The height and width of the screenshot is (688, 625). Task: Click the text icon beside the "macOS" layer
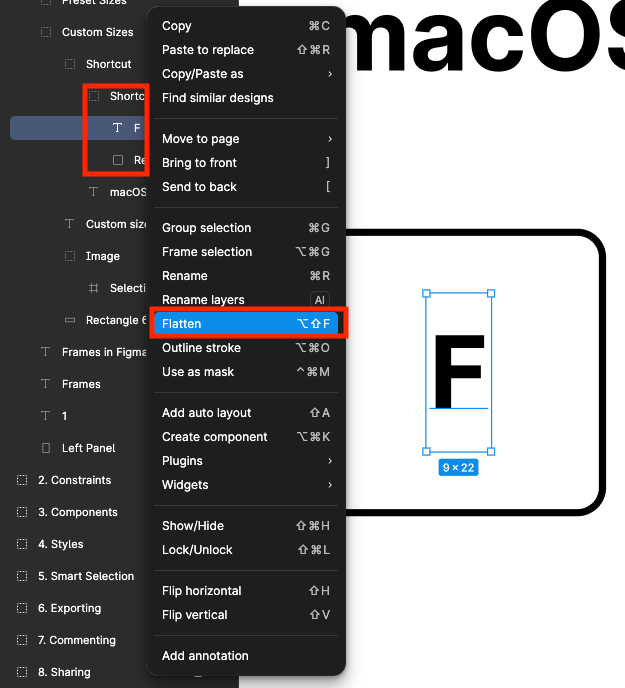94,192
